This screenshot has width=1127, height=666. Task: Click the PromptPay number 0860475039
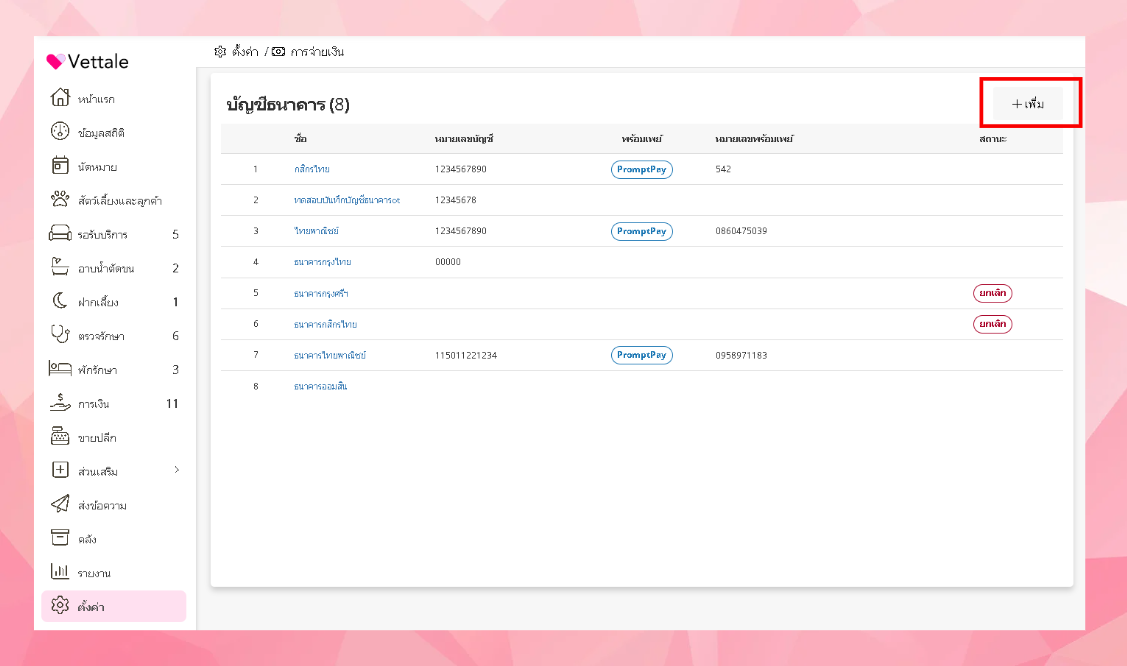[741, 231]
